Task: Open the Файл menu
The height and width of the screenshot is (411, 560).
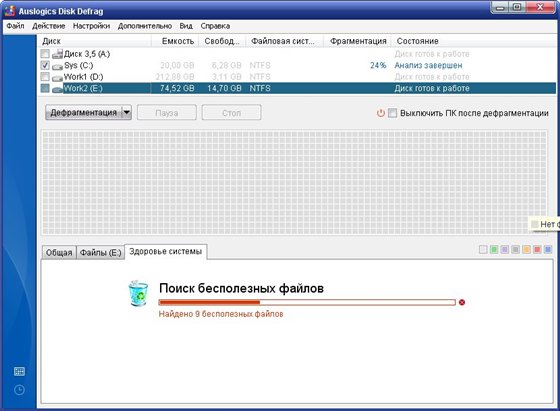Action: click(x=15, y=26)
